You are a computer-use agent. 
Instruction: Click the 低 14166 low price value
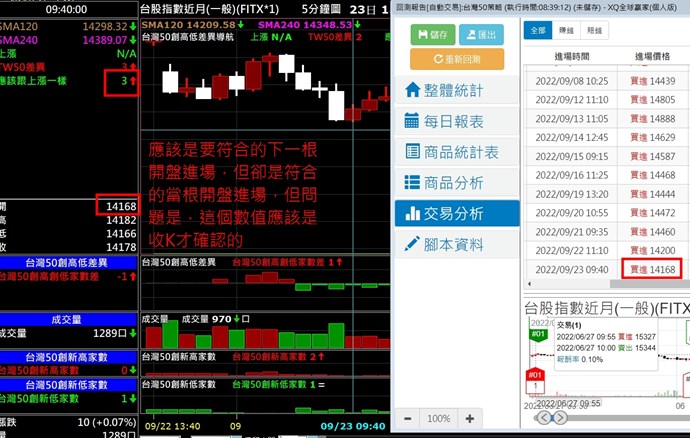[121, 234]
